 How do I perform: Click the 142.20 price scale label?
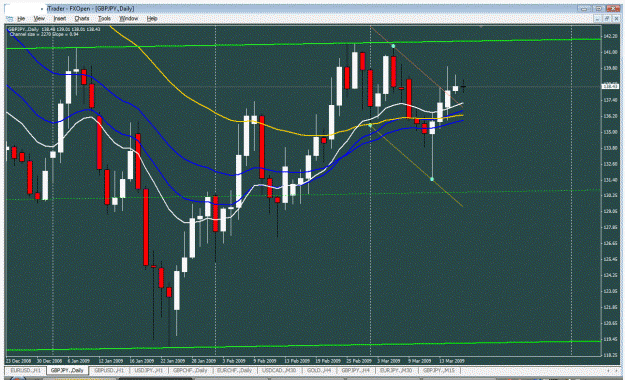611,36
